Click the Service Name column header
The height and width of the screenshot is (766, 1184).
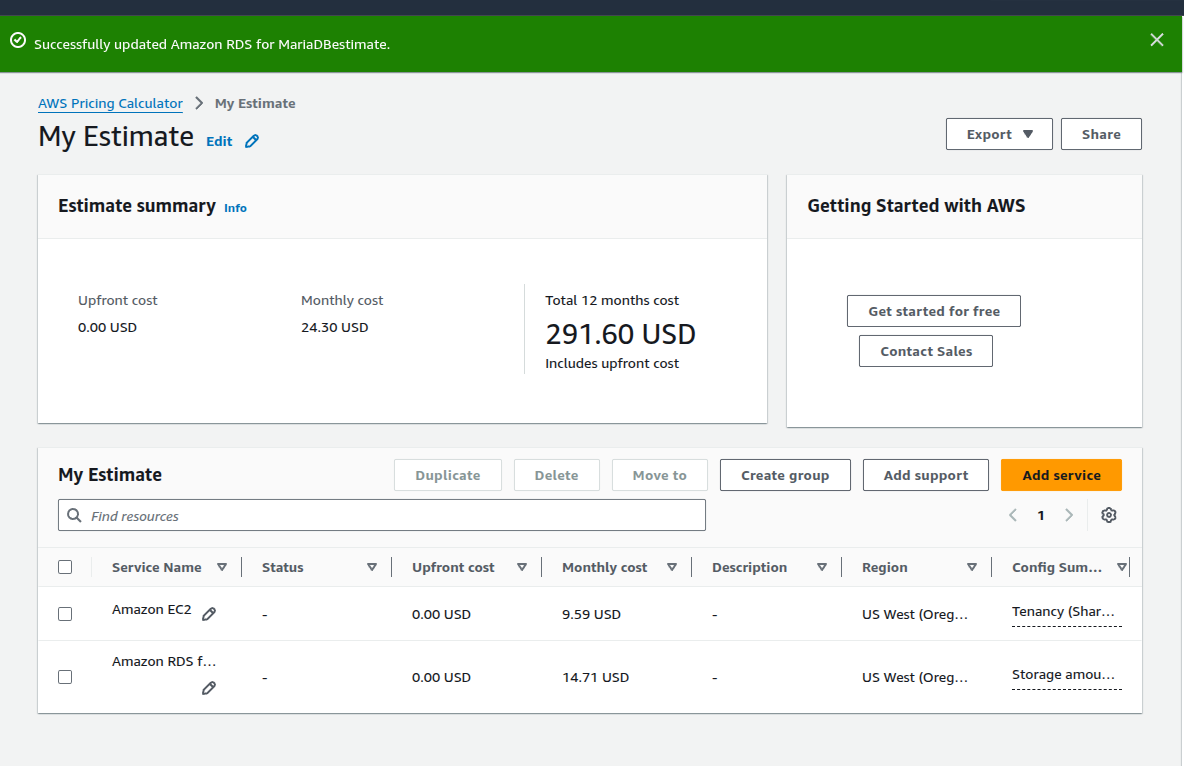(x=156, y=567)
